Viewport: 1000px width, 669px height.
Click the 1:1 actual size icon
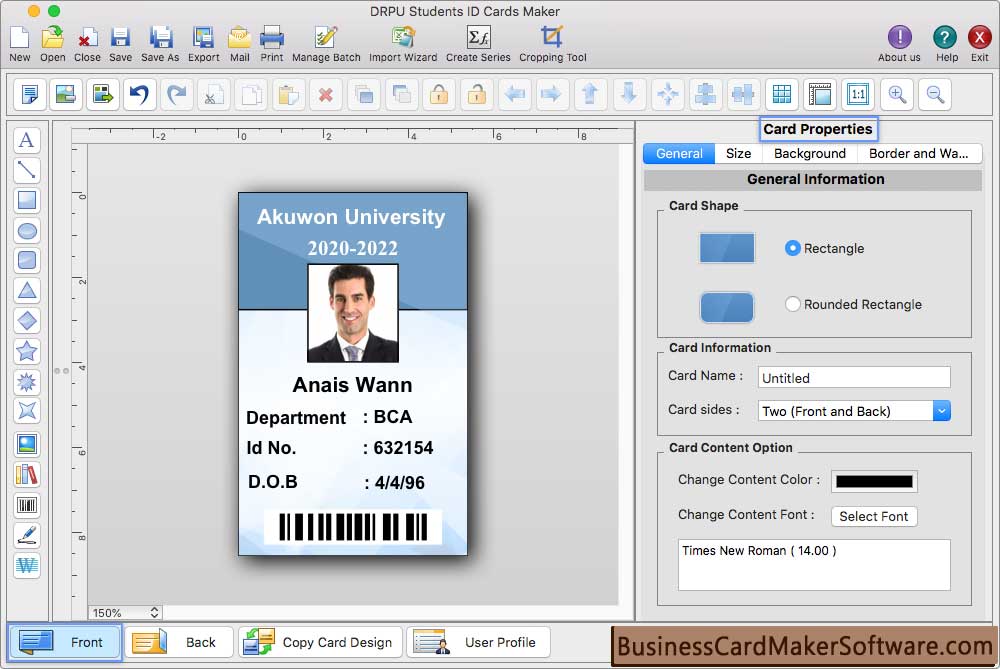tap(858, 94)
